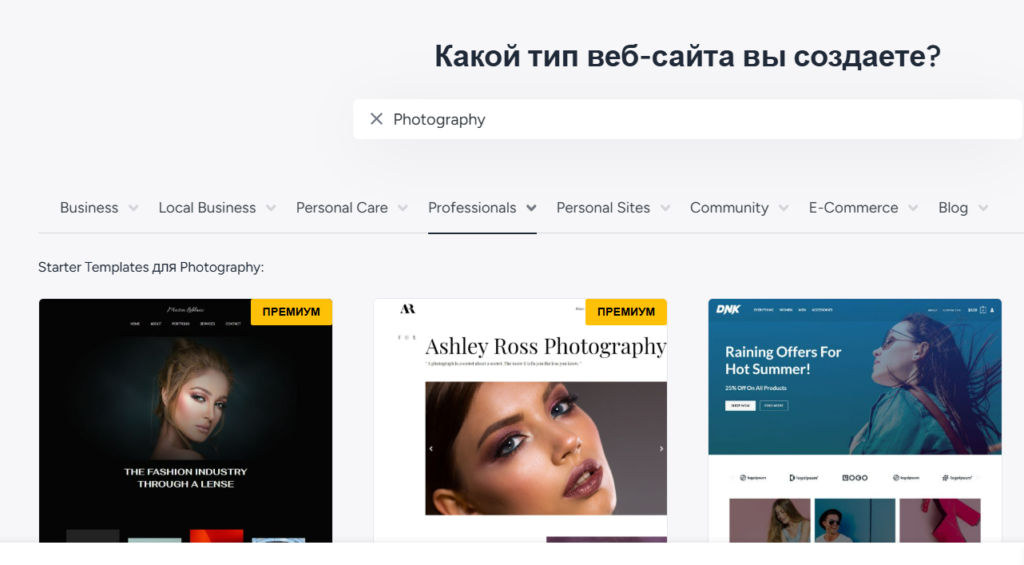Click Премиум badge on Ashley Ross template
Image resolution: width=1024 pixels, height=565 pixels.
click(626, 312)
